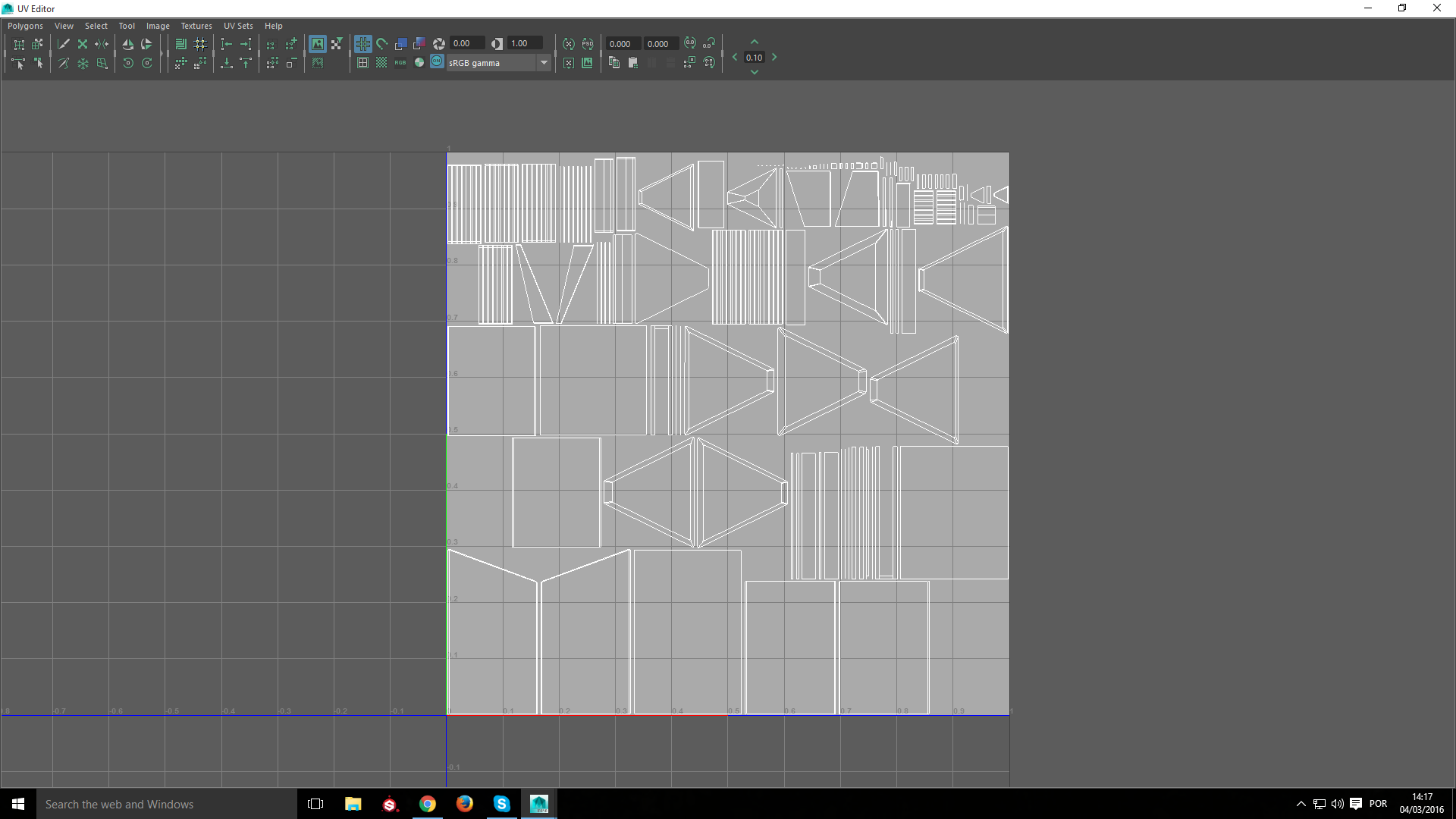Open Firefox from the taskbar
Screen dimensions: 1456x819
pos(465,804)
